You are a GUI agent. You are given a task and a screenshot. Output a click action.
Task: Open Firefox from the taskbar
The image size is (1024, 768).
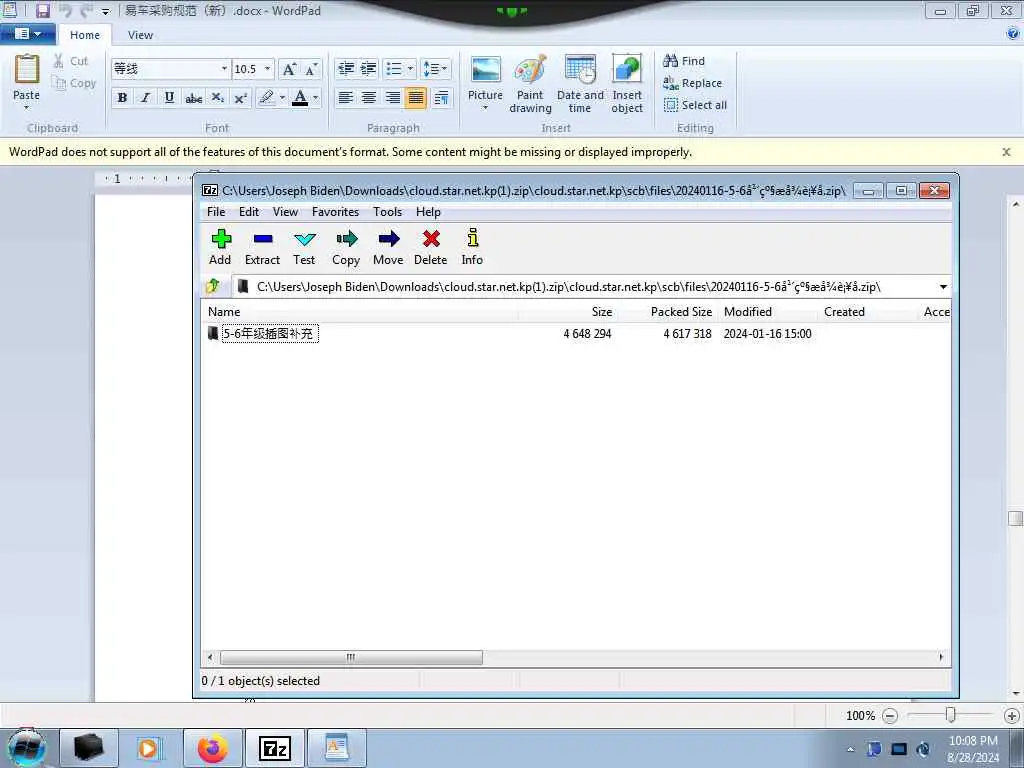click(213, 748)
